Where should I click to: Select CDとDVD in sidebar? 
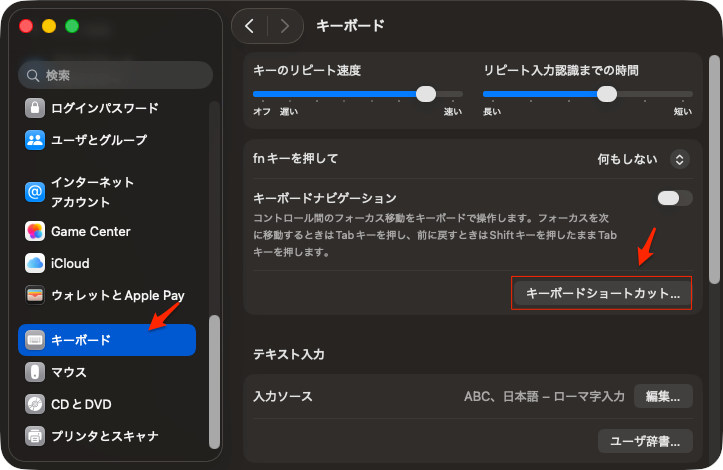tap(107, 404)
